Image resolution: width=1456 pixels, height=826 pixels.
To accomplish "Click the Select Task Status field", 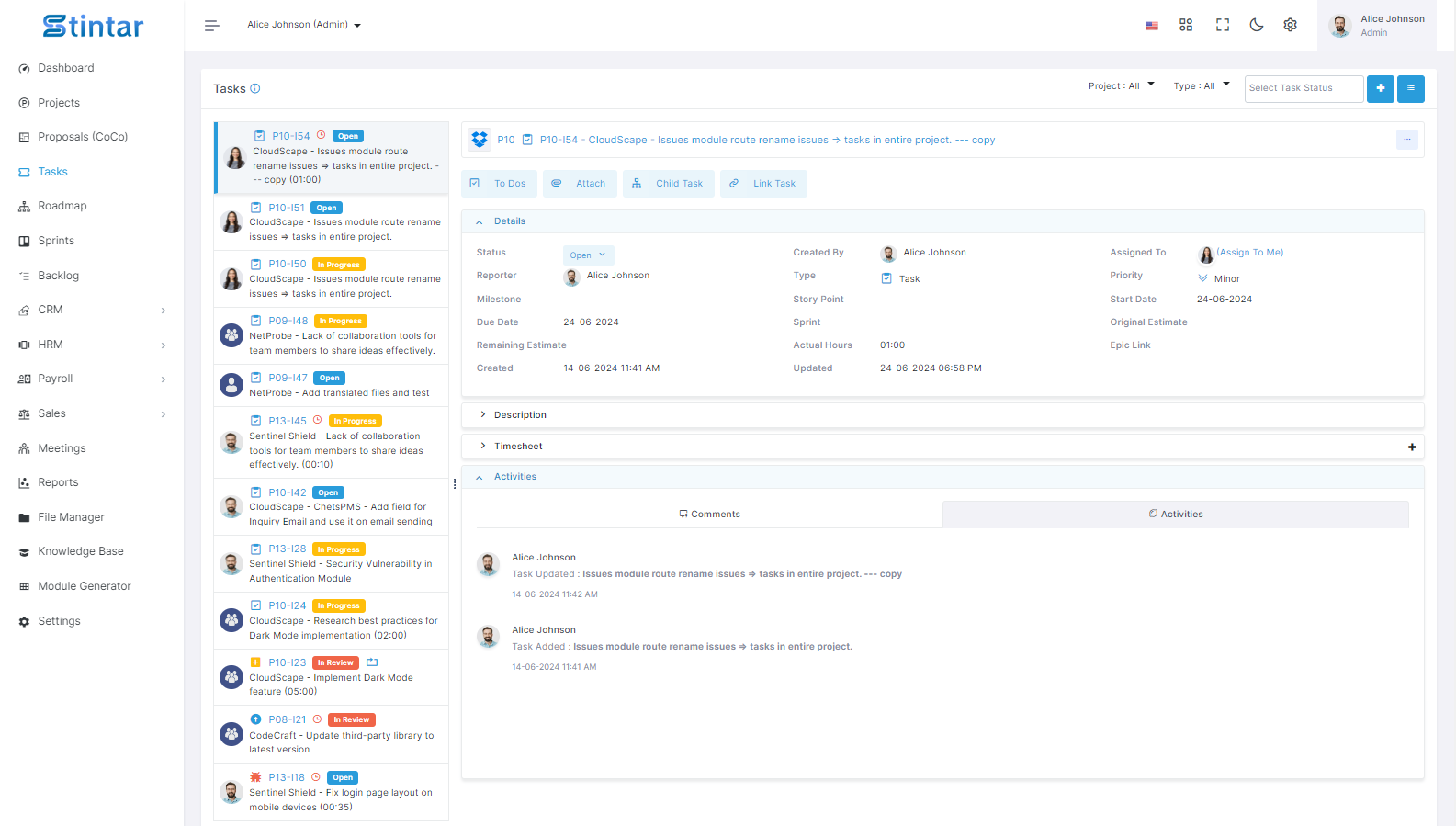I will pos(1304,88).
